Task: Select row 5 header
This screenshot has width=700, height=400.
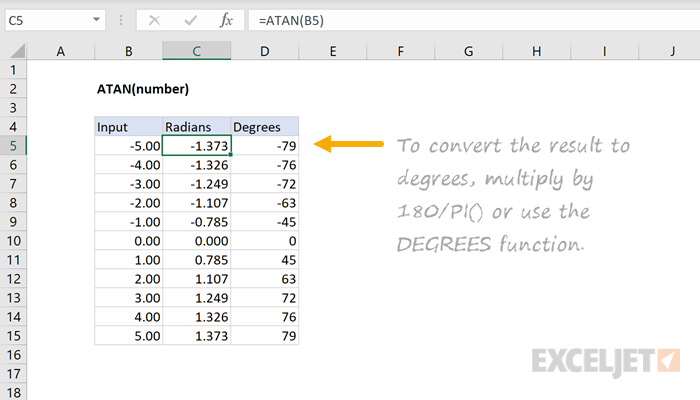Action: tap(13, 146)
